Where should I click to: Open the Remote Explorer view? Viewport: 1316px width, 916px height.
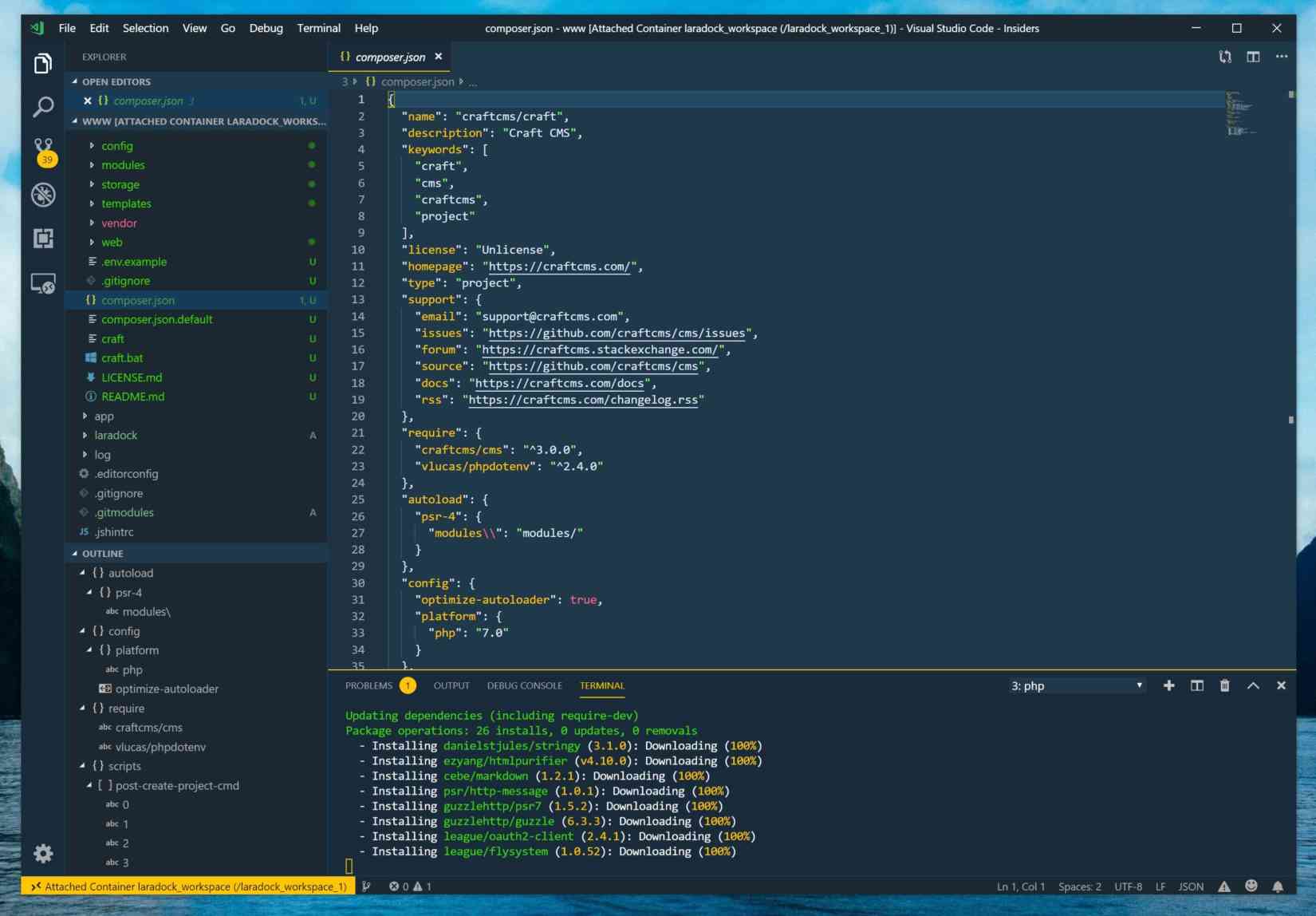pos(43,283)
